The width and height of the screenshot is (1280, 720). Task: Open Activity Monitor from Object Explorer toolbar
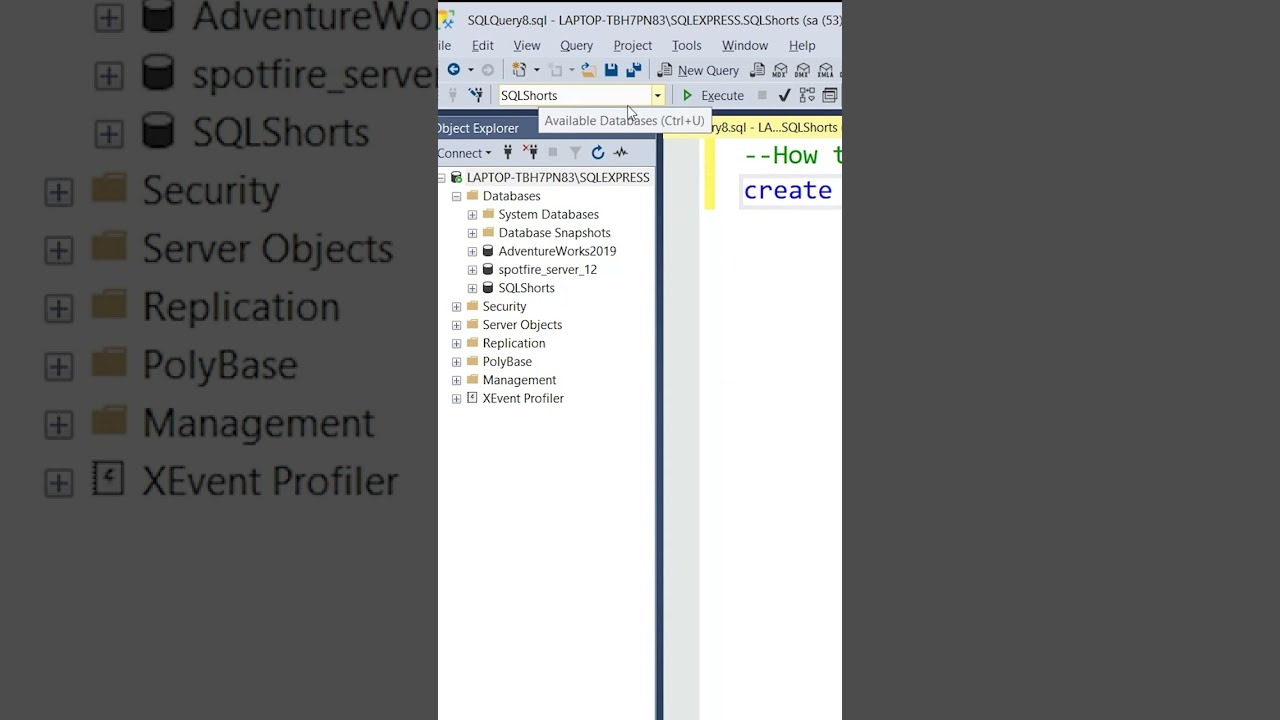620,153
